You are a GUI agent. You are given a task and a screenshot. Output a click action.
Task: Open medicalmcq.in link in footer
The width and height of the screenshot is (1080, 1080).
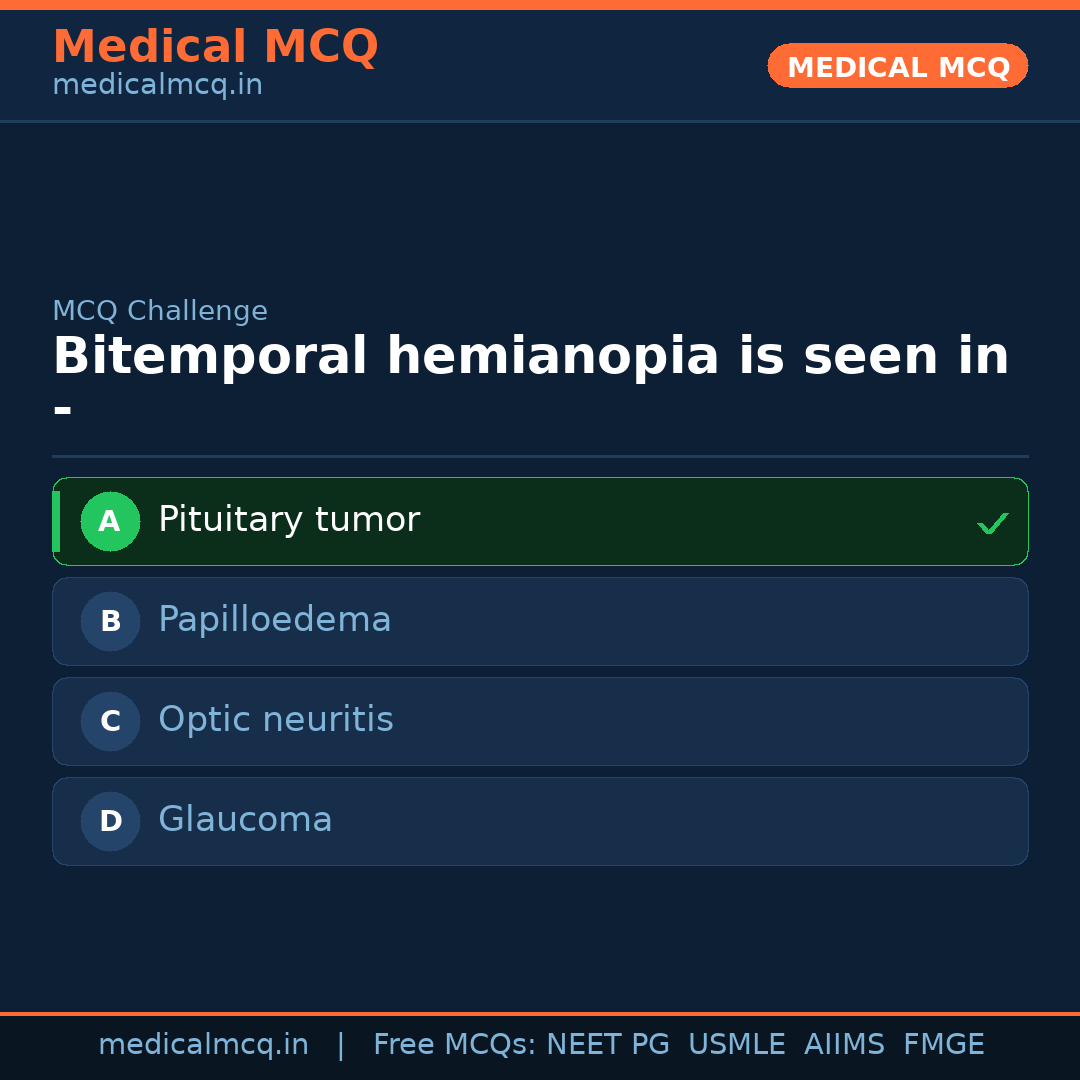tap(203, 1045)
